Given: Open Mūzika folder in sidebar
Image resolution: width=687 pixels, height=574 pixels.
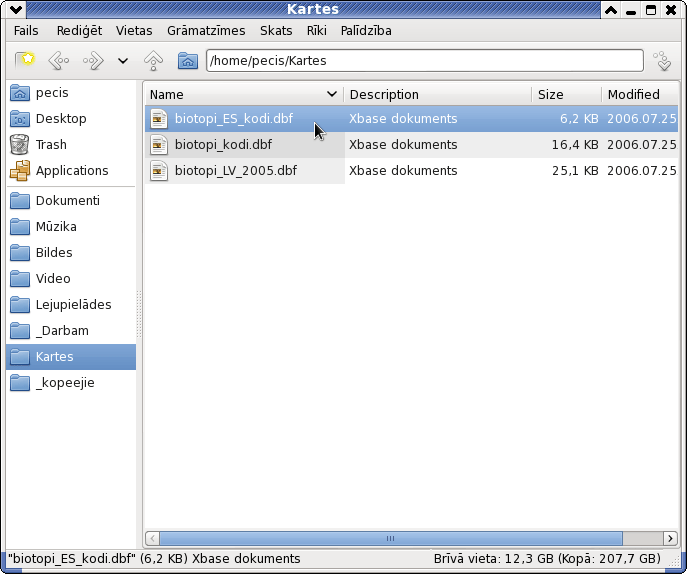Looking at the screenshot, I should (x=71, y=227).
